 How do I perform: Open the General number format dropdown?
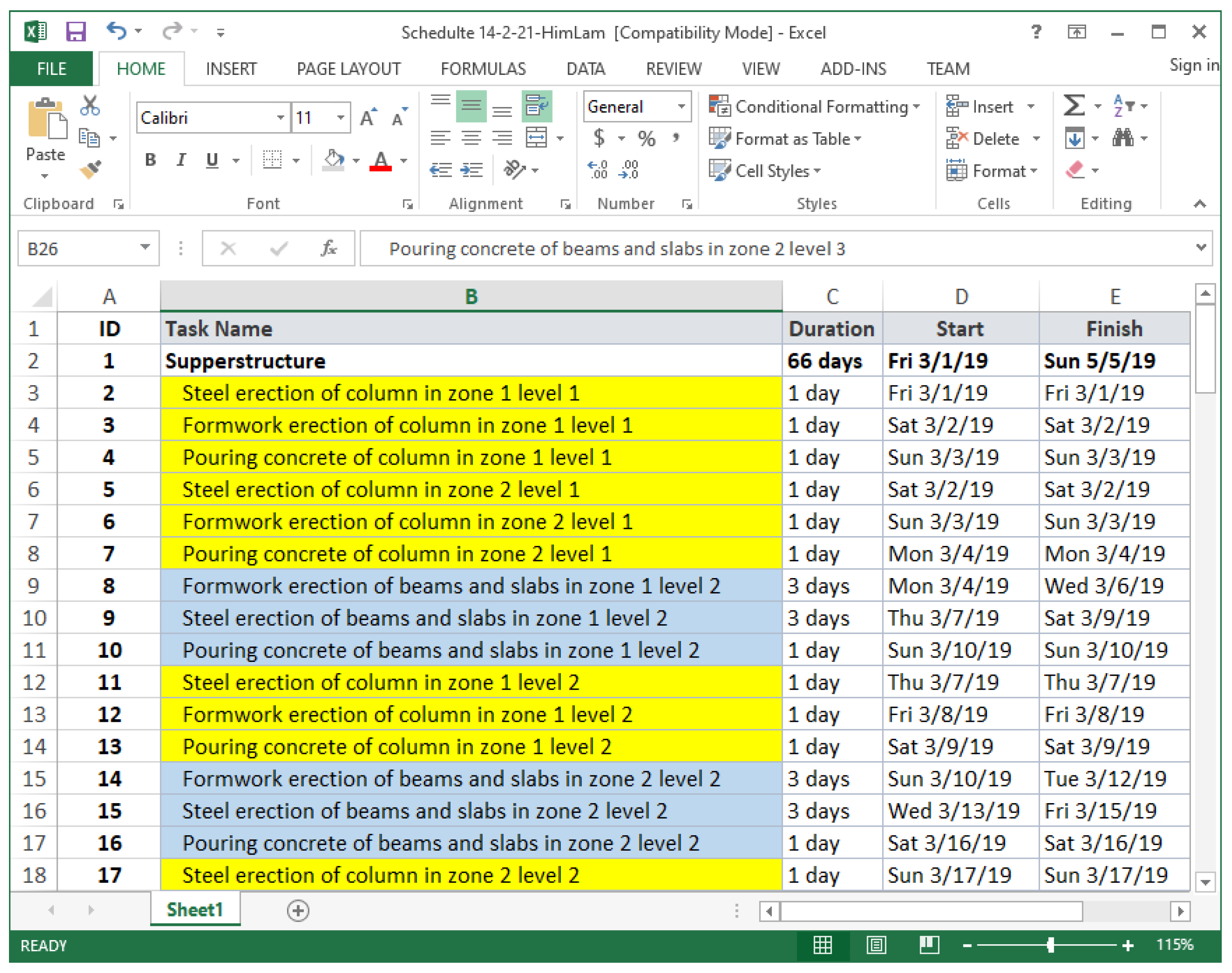(x=681, y=107)
